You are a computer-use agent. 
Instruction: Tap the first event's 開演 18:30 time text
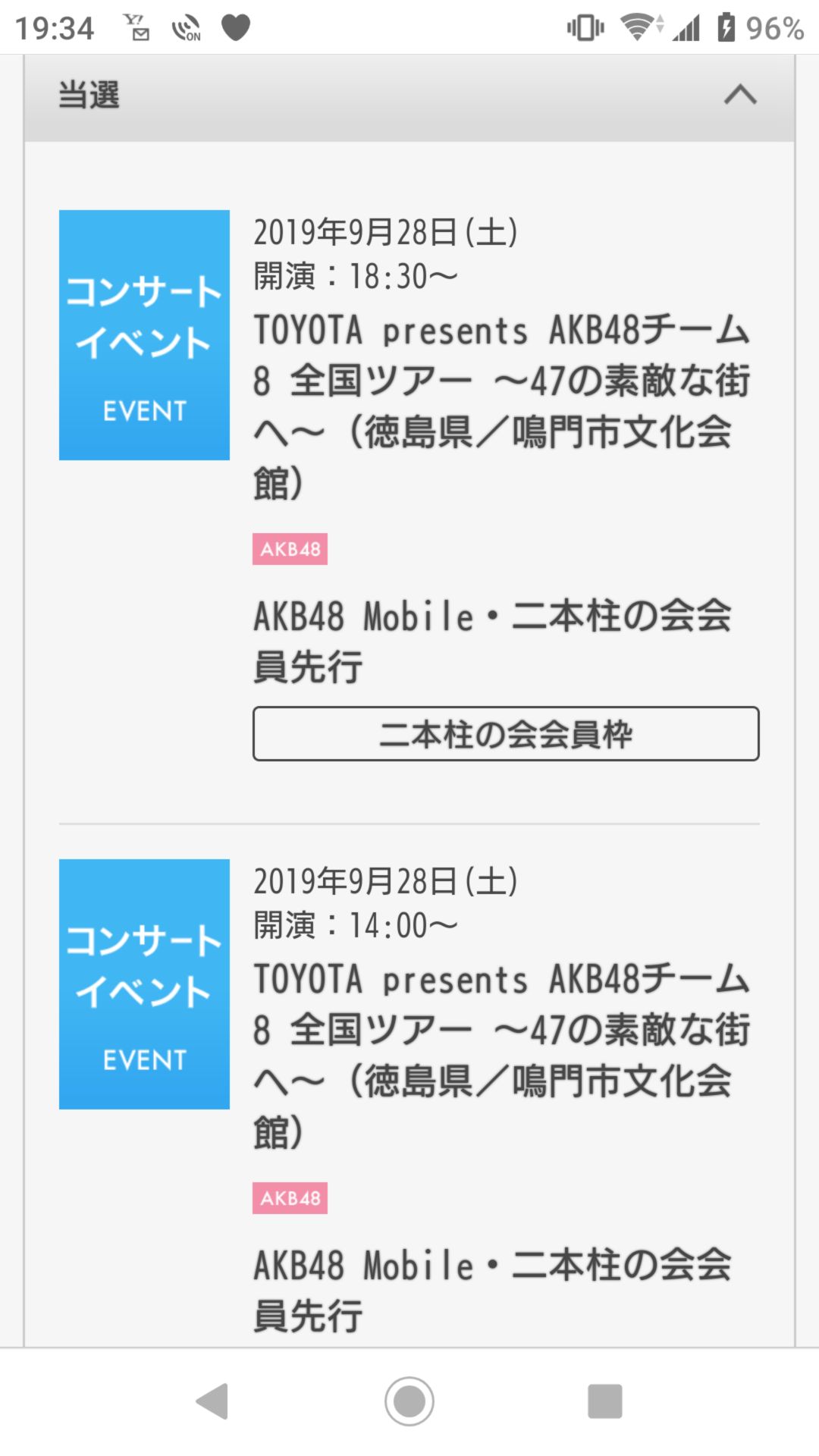[x=355, y=277]
